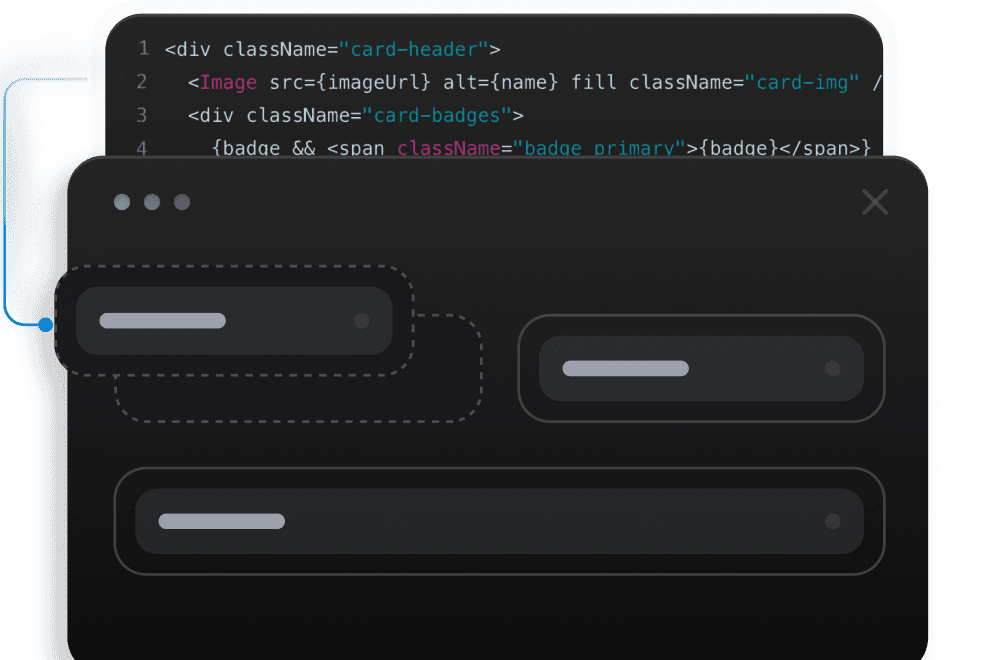Click the X icon in the dark window
The height and width of the screenshot is (660, 987).
875,202
